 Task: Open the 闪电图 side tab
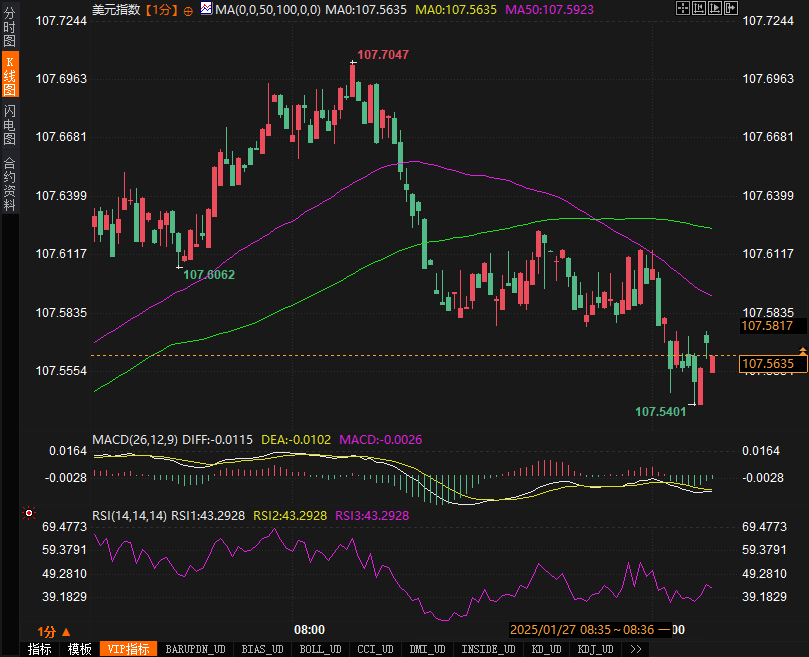(x=9, y=123)
